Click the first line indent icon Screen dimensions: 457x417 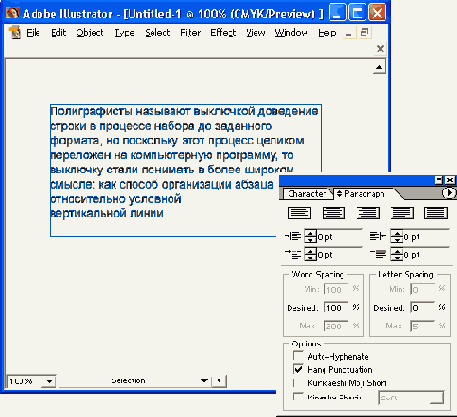pyautogui.click(x=293, y=254)
